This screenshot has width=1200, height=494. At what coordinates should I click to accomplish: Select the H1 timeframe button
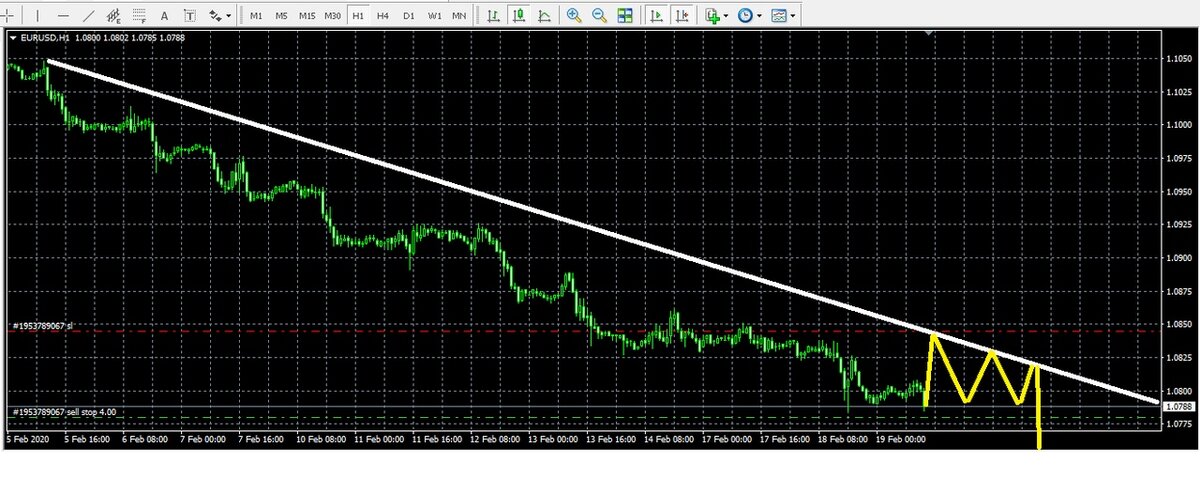tap(358, 16)
